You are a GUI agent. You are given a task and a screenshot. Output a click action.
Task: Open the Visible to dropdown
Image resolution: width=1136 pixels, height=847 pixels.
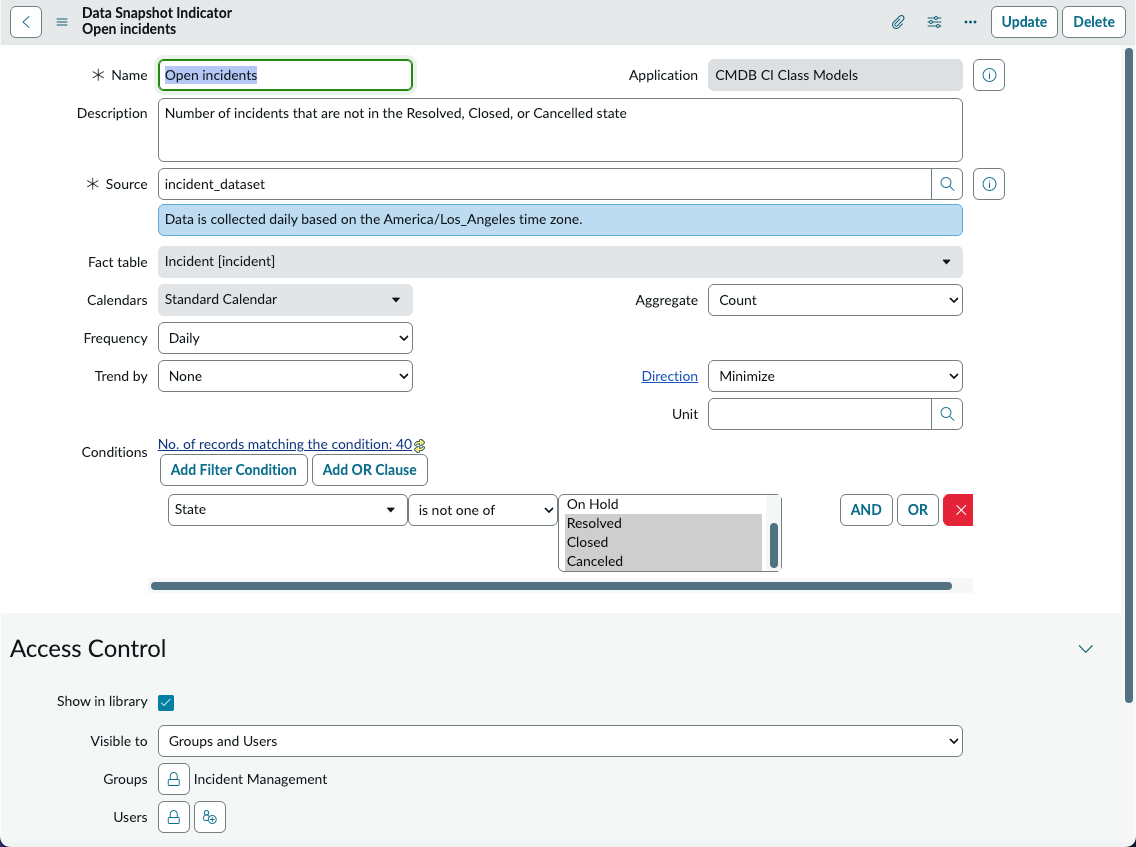click(560, 741)
